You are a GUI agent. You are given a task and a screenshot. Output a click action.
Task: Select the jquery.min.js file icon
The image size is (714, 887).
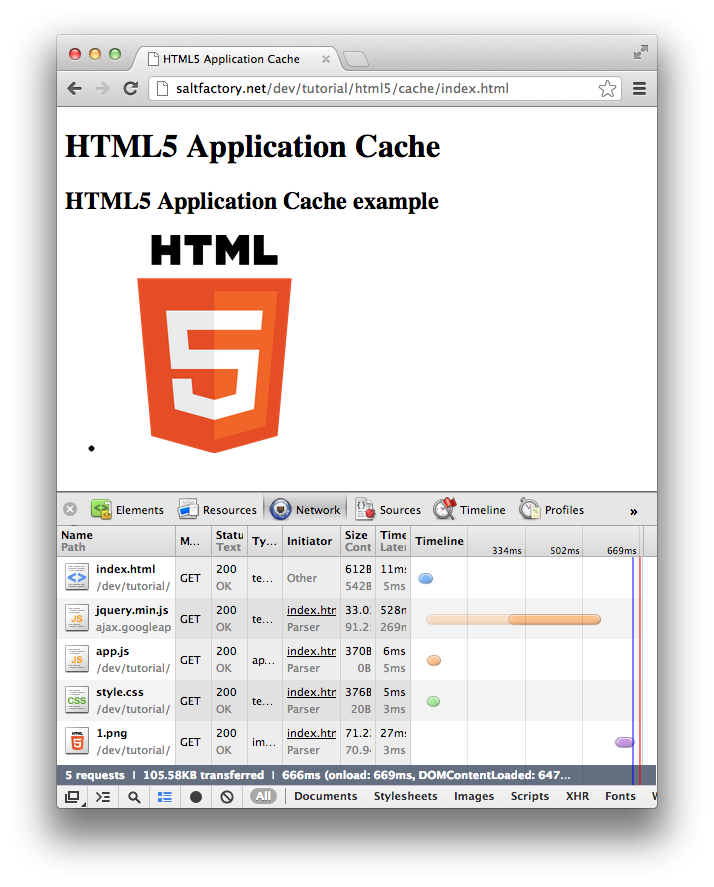pos(77,618)
